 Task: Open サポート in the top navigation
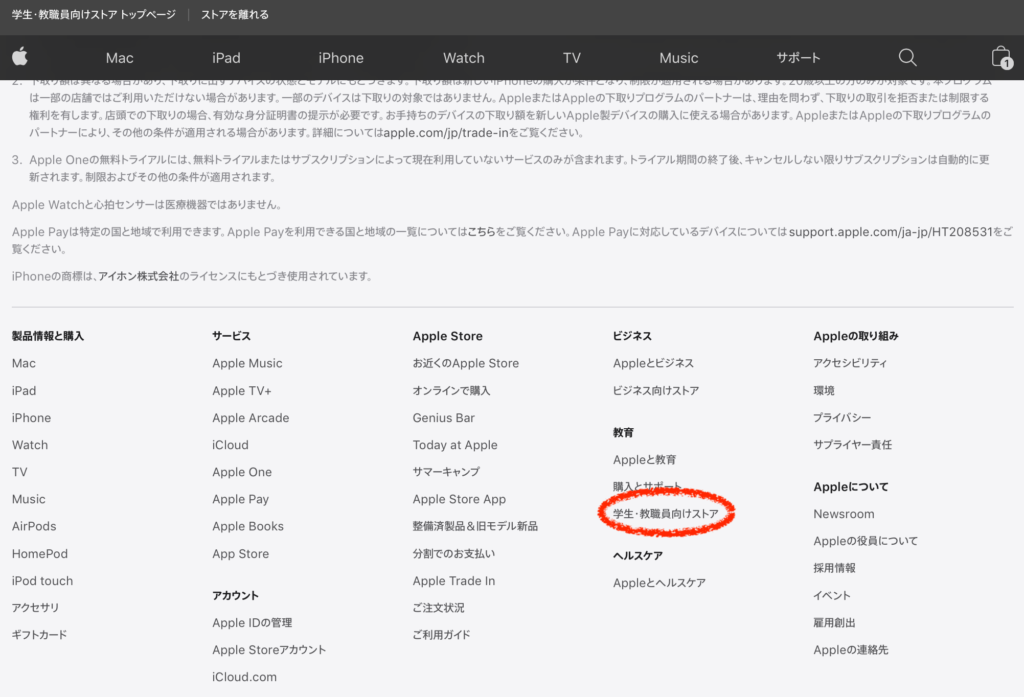coord(798,58)
